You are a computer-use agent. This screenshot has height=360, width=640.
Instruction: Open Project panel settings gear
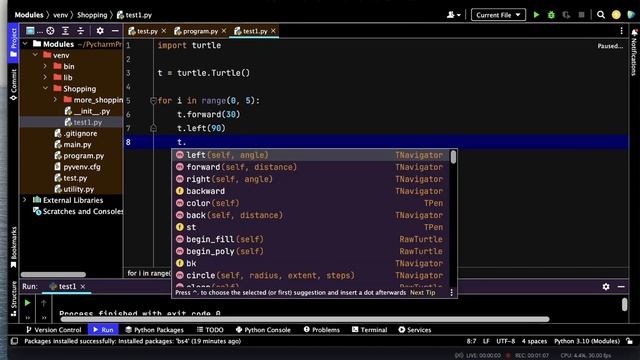[x=100, y=31]
